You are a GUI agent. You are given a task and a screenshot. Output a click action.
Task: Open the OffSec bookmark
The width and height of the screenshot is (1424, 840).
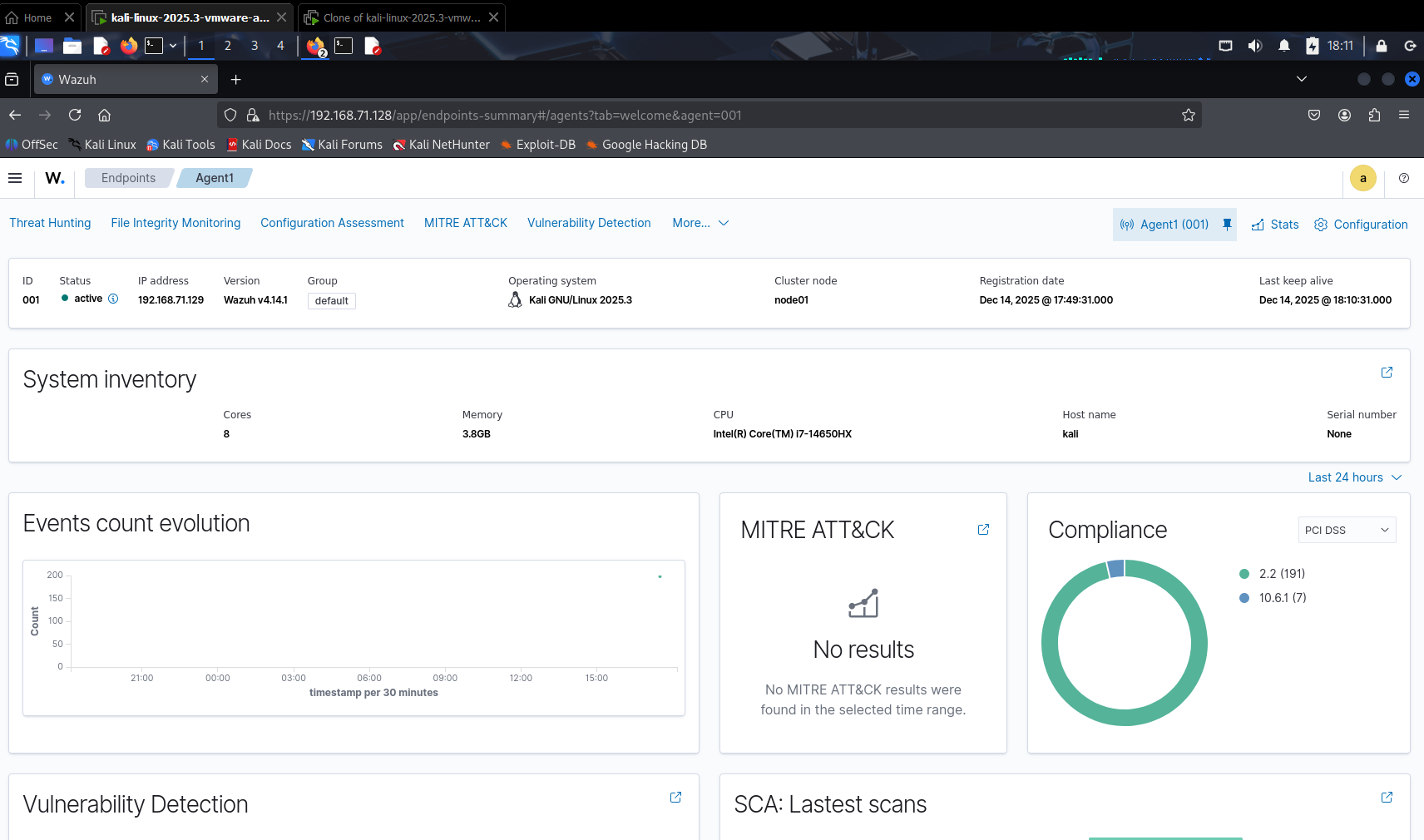[32, 145]
